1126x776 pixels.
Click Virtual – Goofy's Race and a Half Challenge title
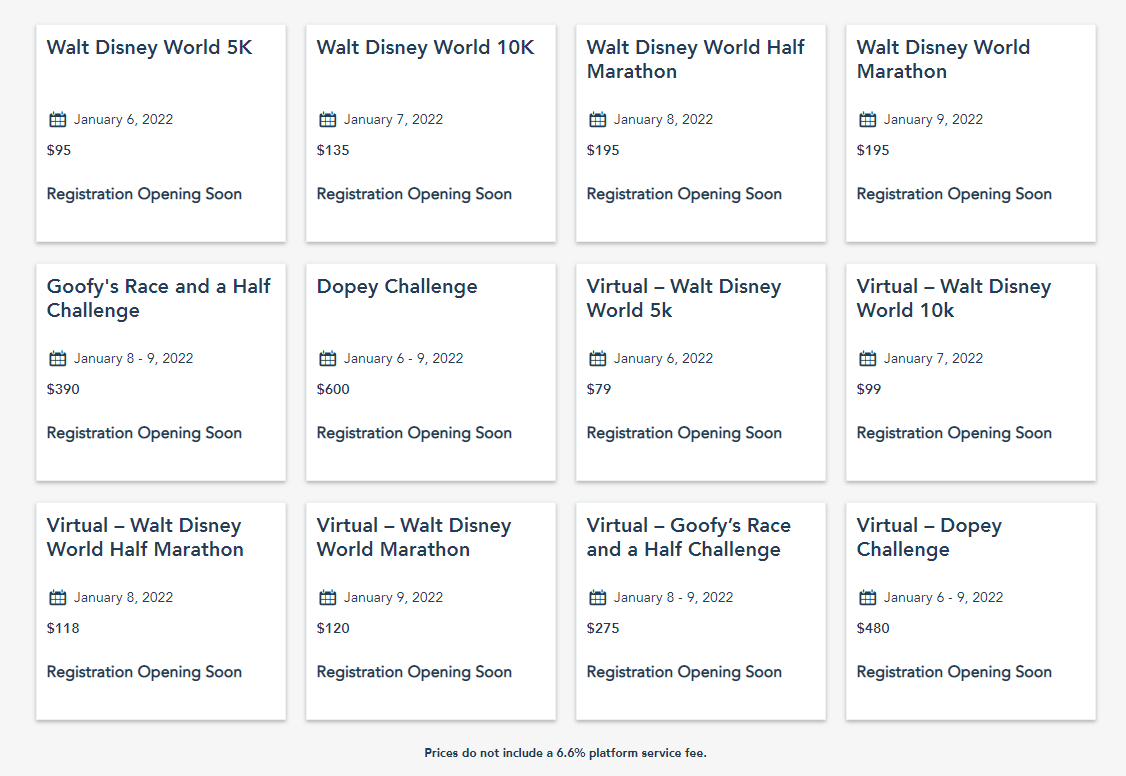coord(688,537)
